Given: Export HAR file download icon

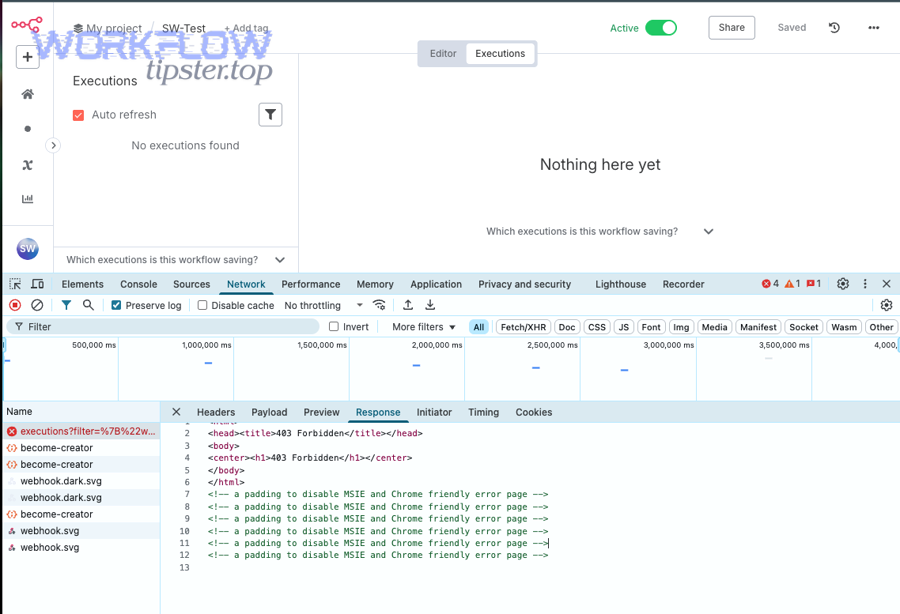Looking at the screenshot, I should point(430,305).
